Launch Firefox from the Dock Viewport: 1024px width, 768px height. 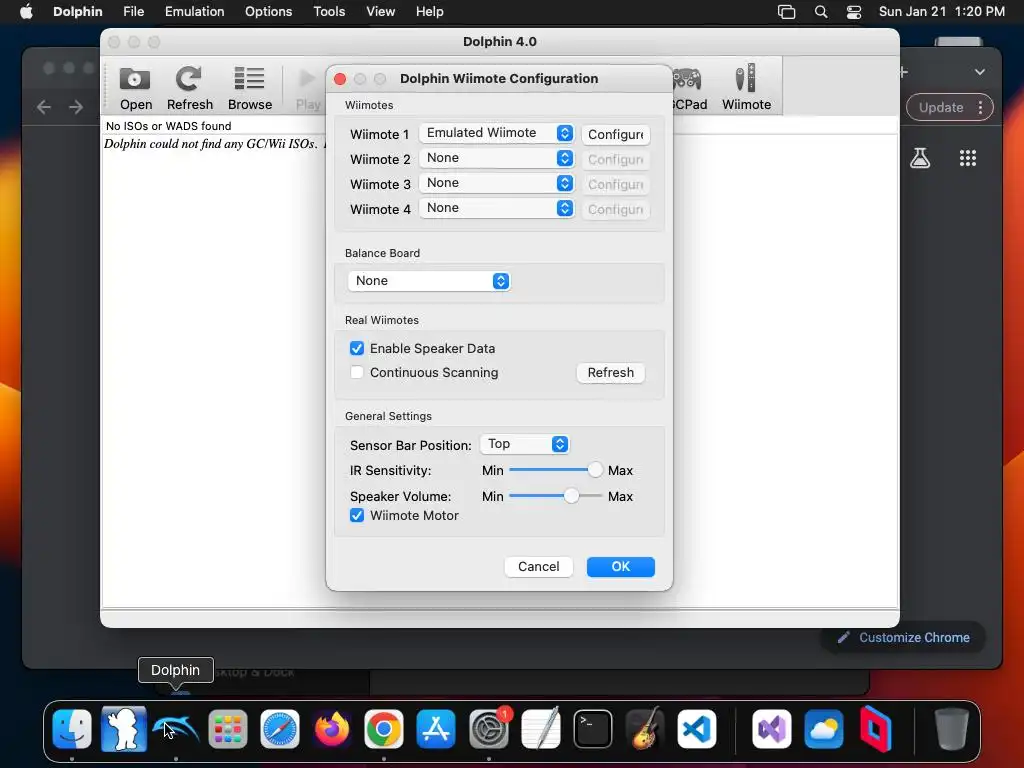(x=332, y=728)
